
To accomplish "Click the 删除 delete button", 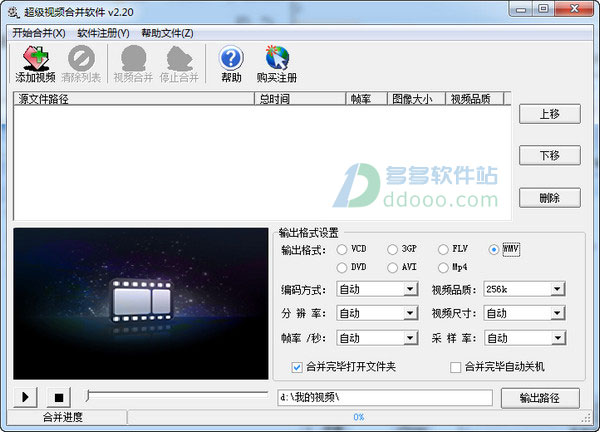I will pyautogui.click(x=549, y=198).
